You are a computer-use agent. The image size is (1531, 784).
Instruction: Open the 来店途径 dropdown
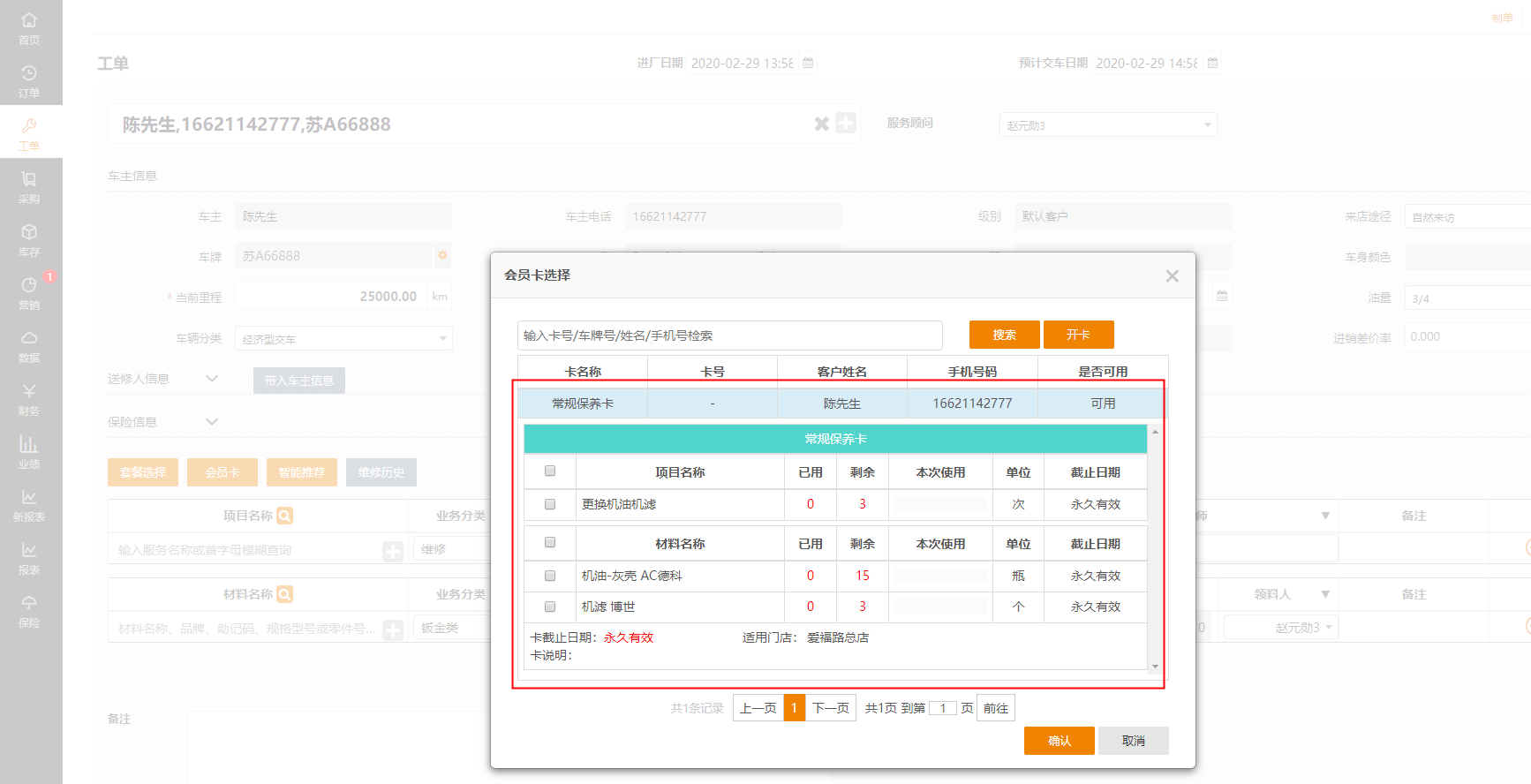tap(1467, 216)
